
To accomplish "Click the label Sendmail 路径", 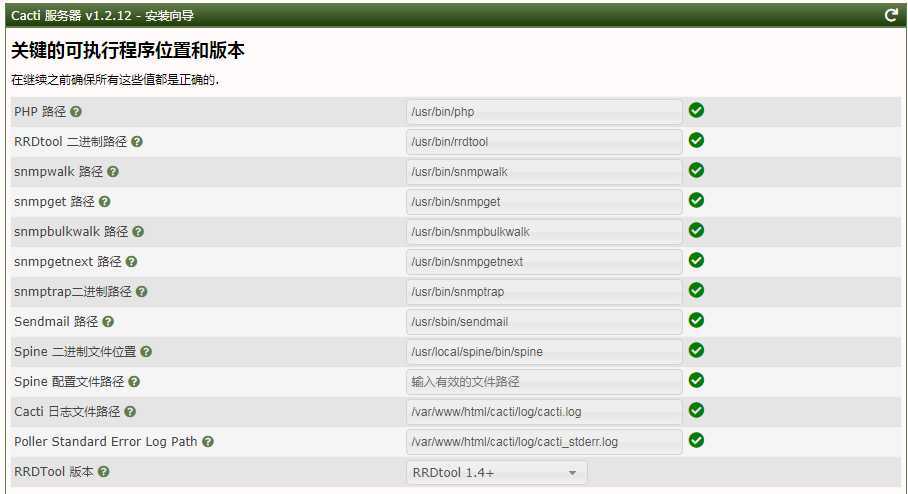I will [x=56, y=322].
